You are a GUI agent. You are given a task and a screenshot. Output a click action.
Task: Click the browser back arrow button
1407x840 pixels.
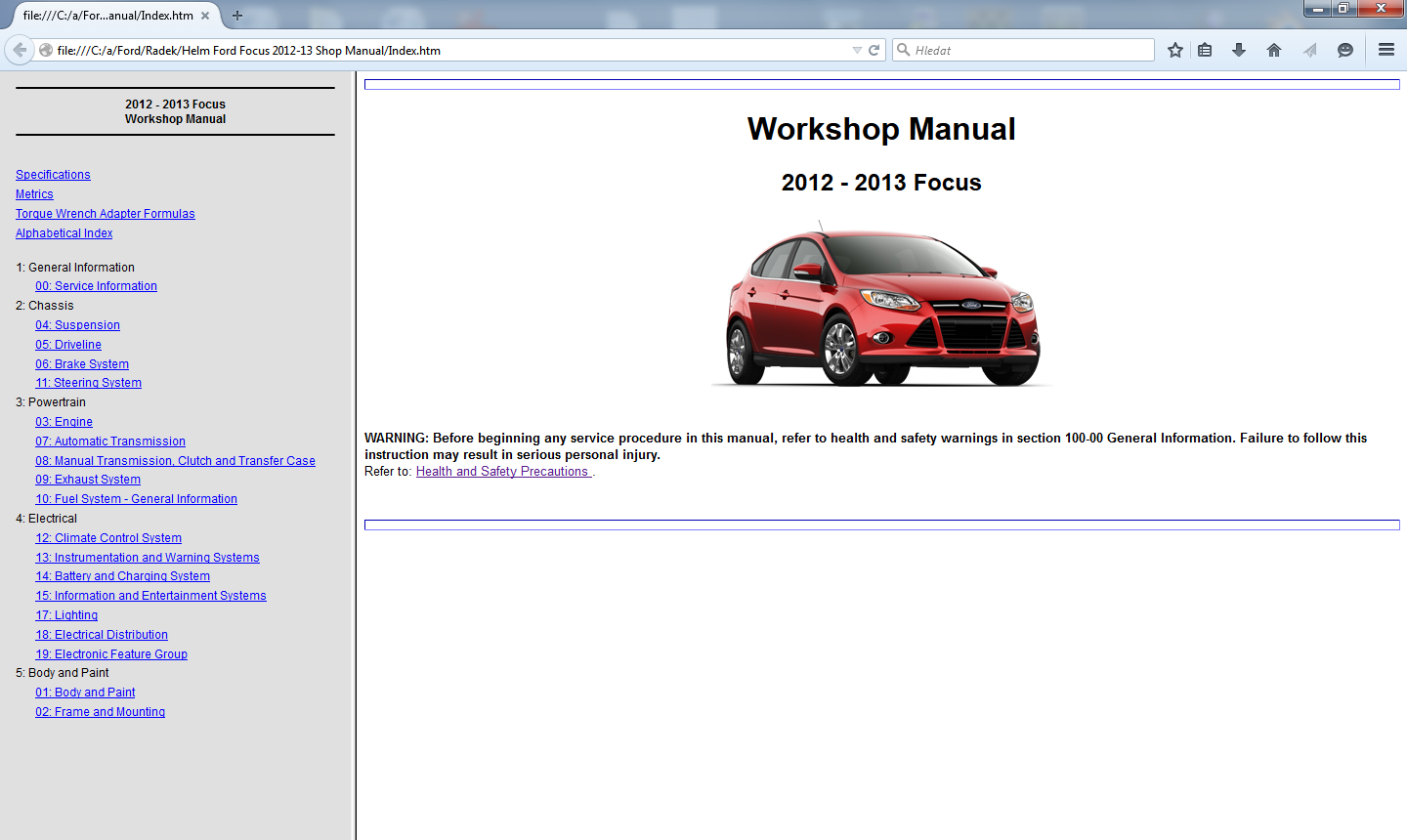coord(20,50)
